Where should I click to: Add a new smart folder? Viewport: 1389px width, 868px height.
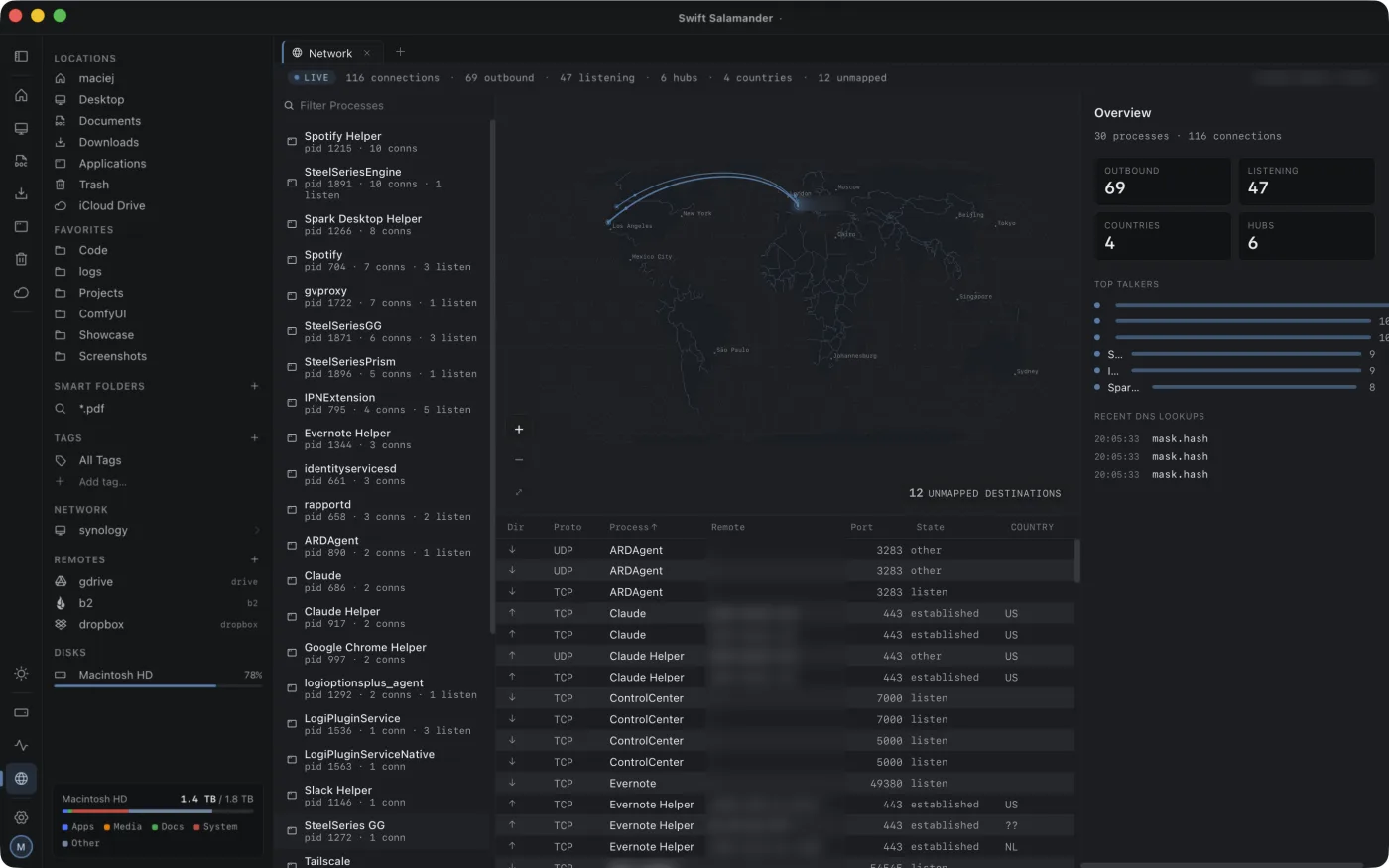255,386
